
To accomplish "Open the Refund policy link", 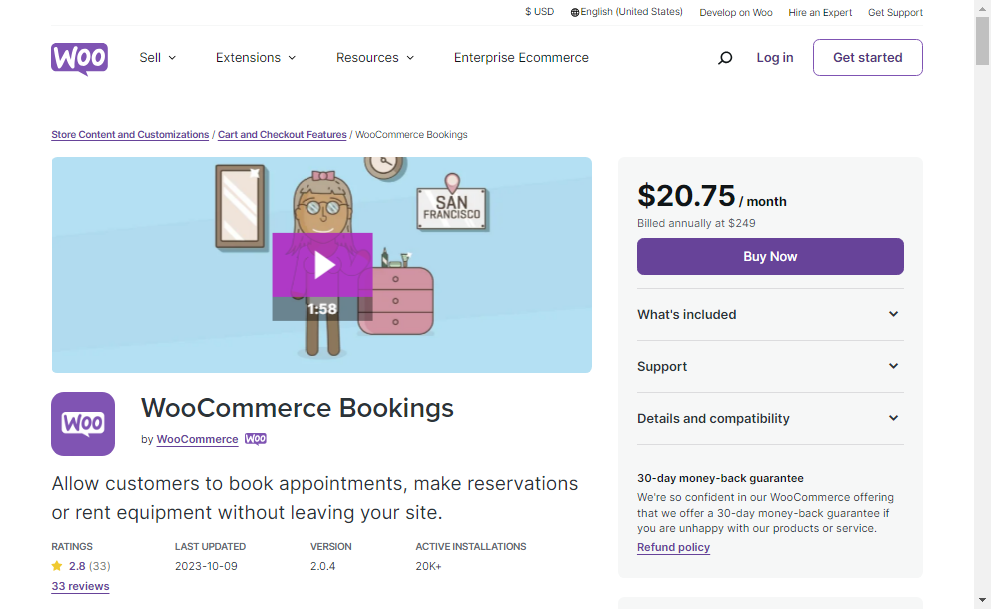I will (673, 547).
